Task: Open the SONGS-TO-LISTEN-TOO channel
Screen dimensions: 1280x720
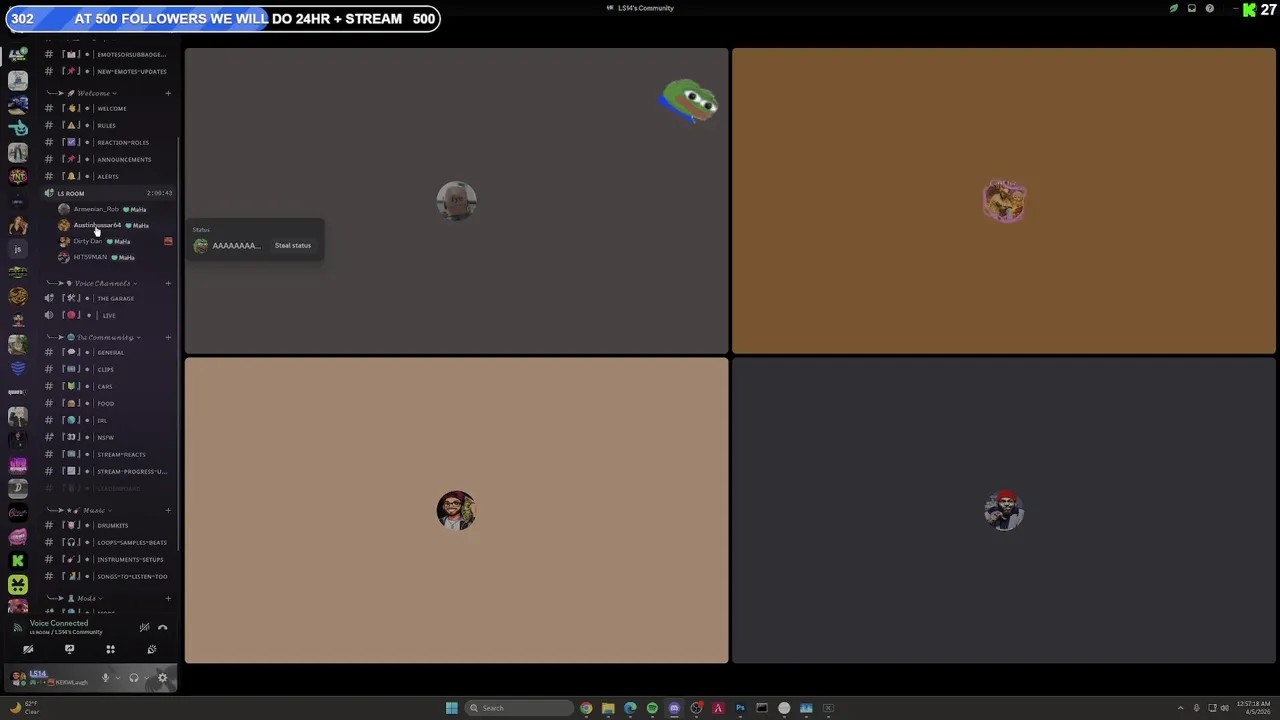Action: tap(108, 576)
